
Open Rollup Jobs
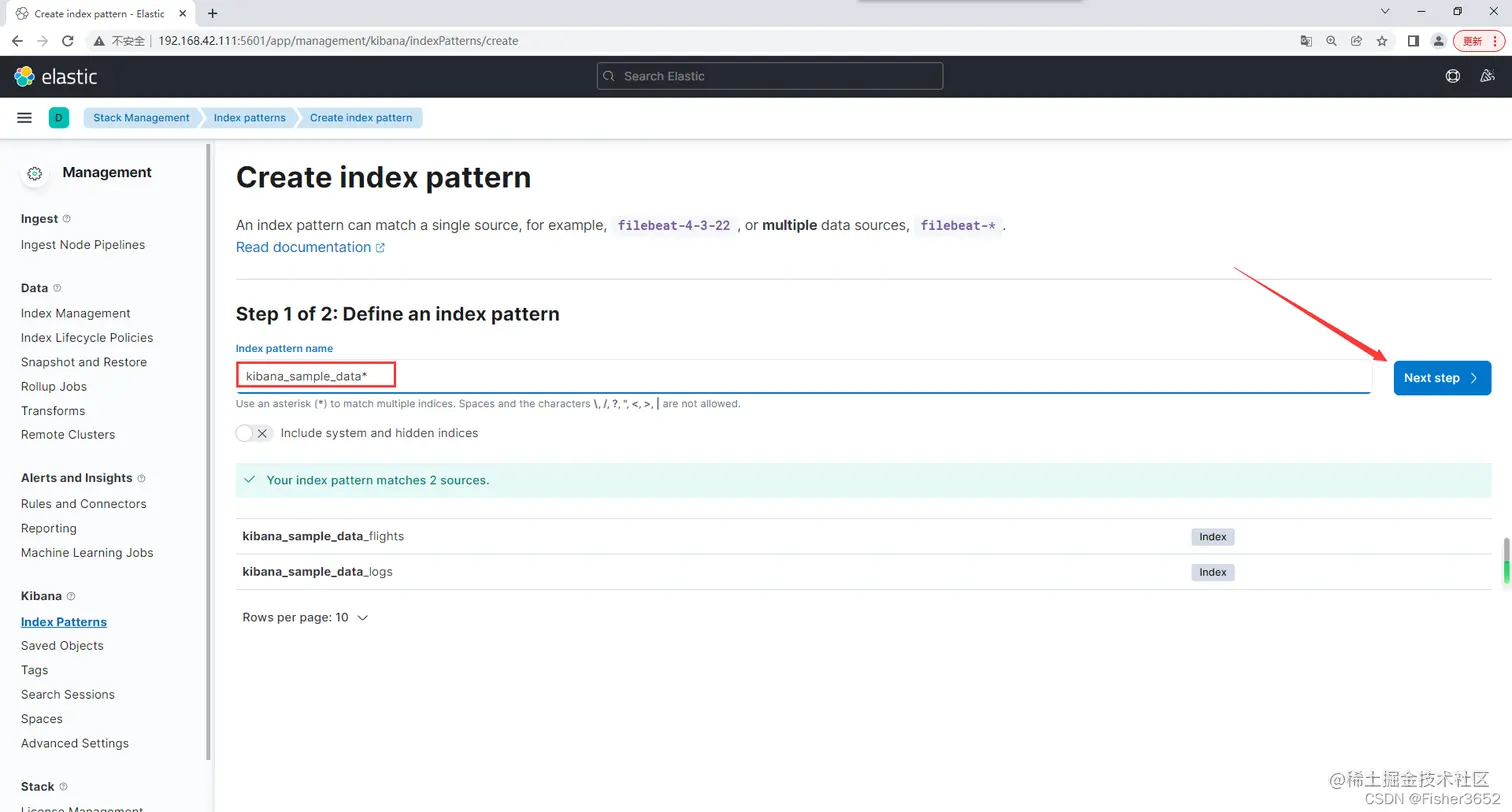click(x=54, y=387)
